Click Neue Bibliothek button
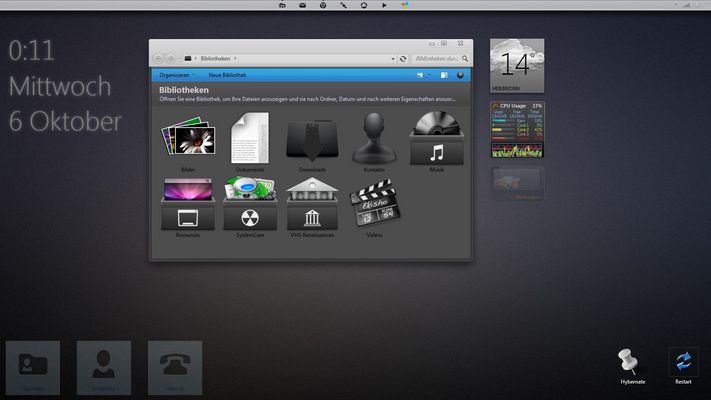Viewport: 711px width, 400px height. [x=227, y=75]
